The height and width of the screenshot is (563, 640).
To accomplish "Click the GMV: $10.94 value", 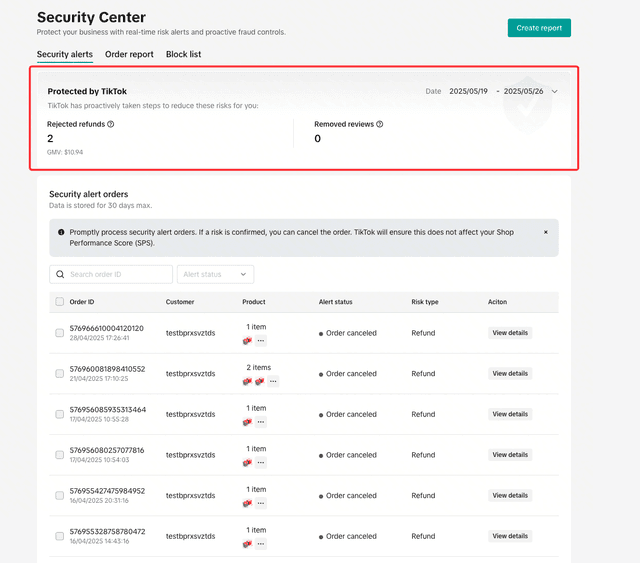I will pyautogui.click(x=65, y=152).
